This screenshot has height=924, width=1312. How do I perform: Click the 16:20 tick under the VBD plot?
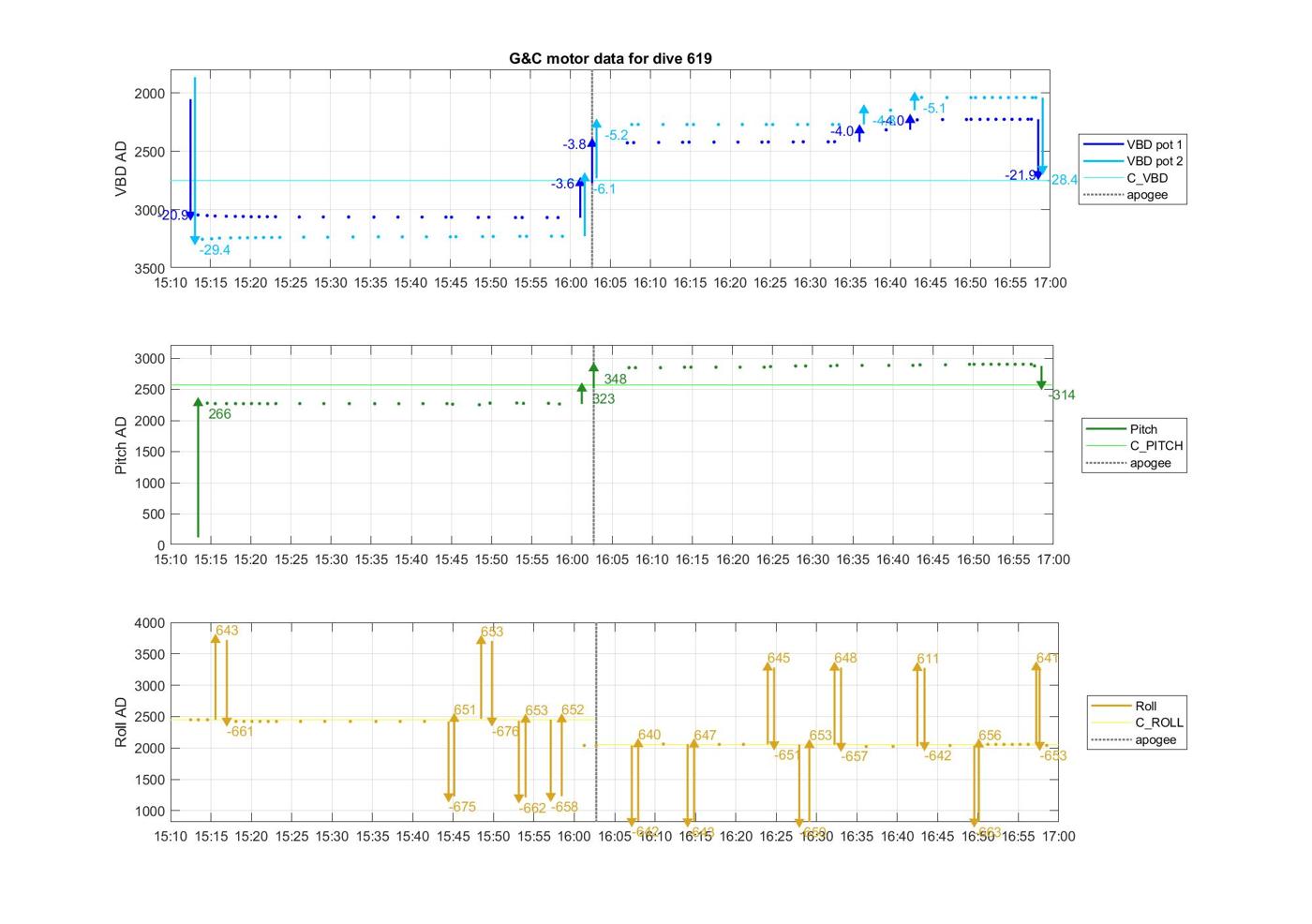point(730,283)
